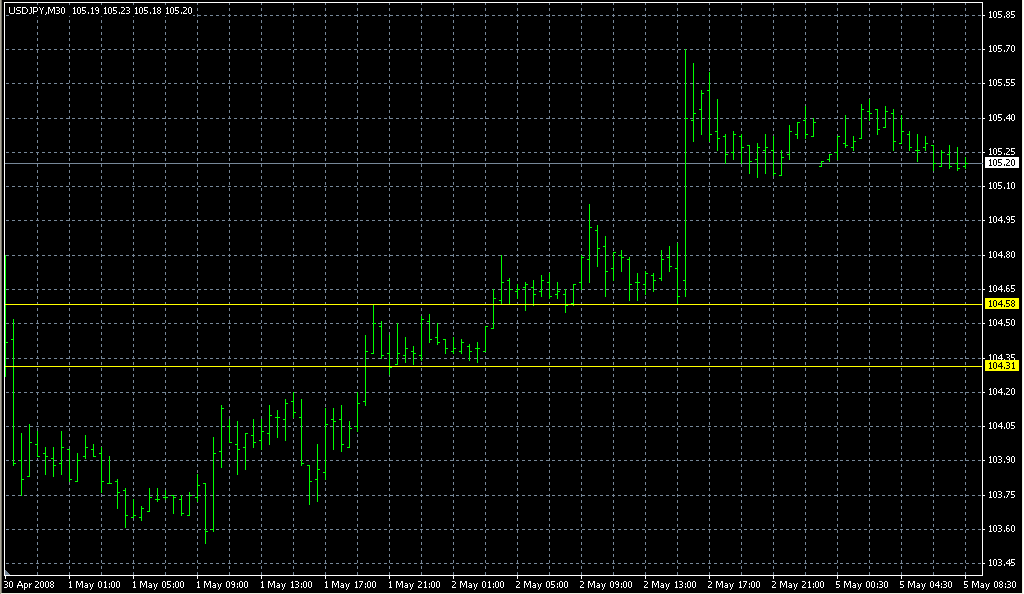This screenshot has height=594, width=1024.
Task: Click the yellow 104.58 price tag
Action: tap(1001, 304)
